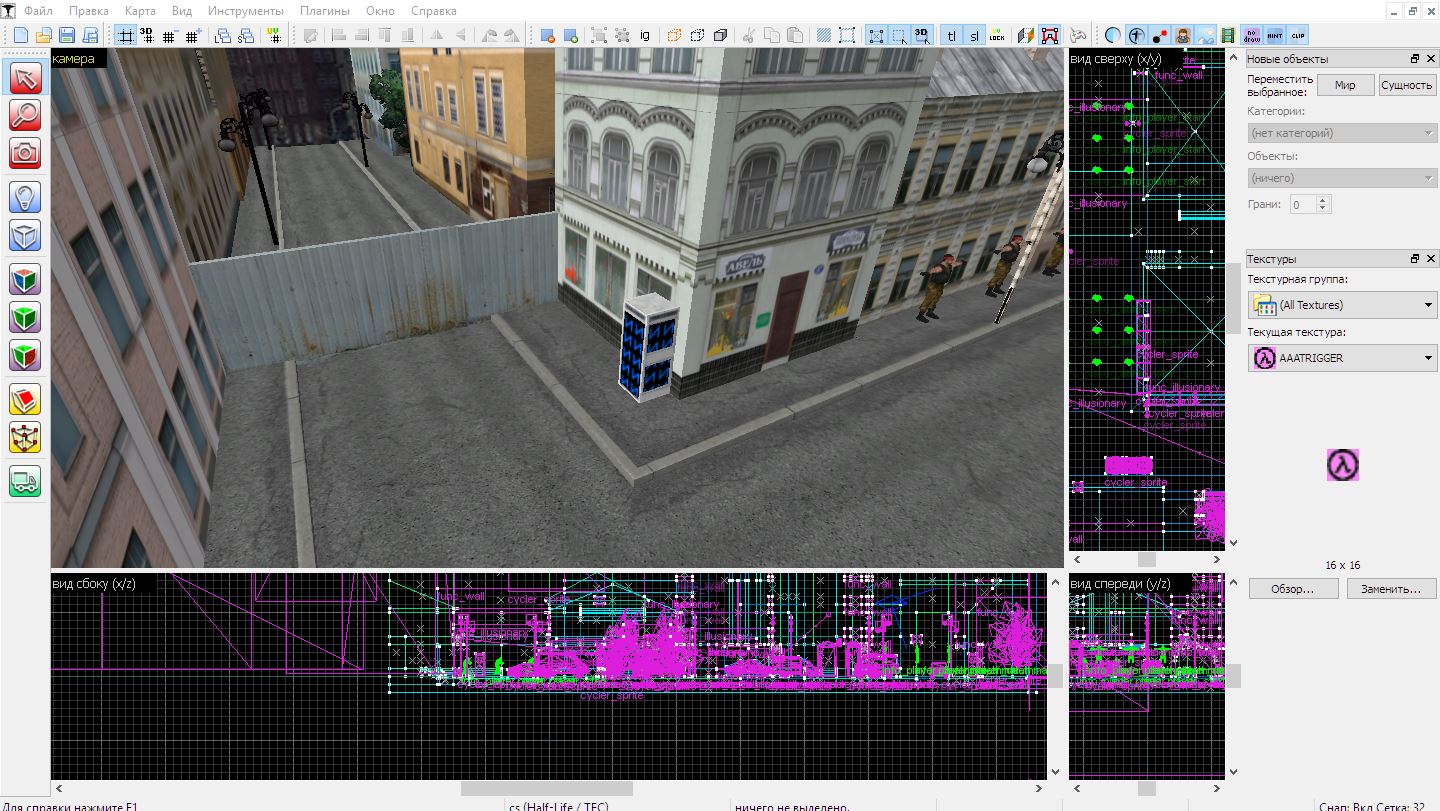Open the Плагины menu
Screen dimensions: 1440x811
[325, 11]
